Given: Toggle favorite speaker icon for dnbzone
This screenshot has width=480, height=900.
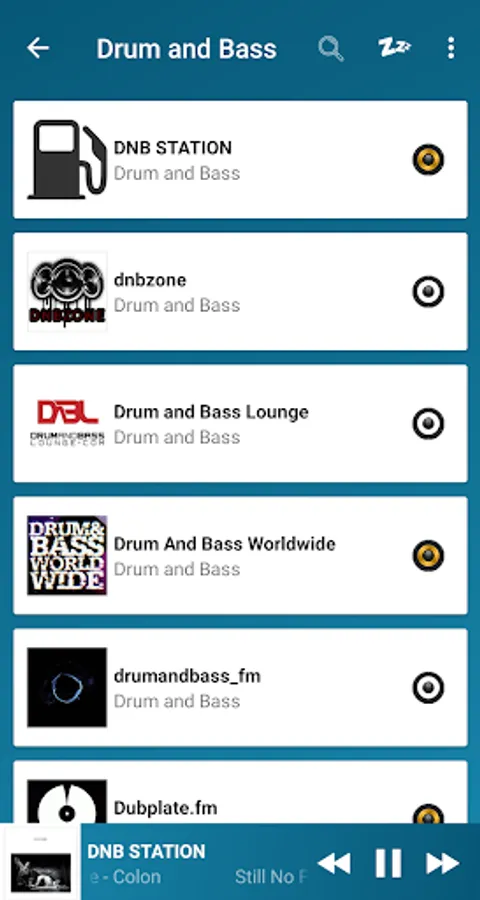Looking at the screenshot, I should click(x=428, y=292).
